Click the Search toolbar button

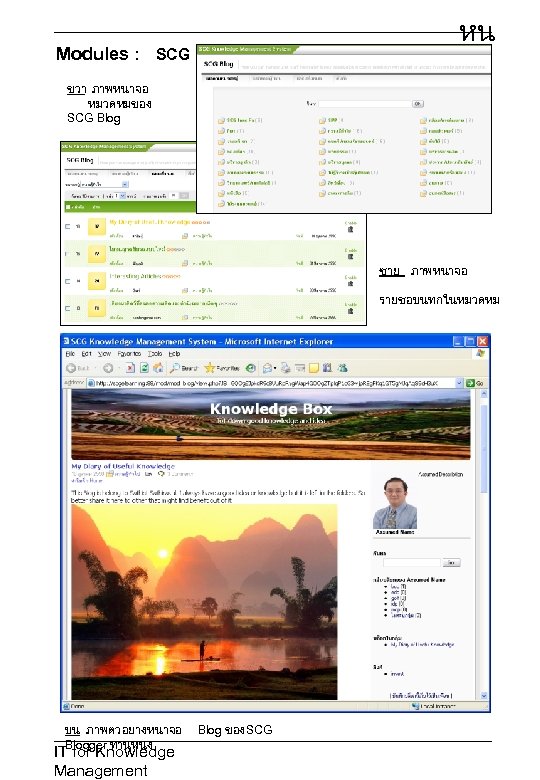pyautogui.click(x=183, y=368)
